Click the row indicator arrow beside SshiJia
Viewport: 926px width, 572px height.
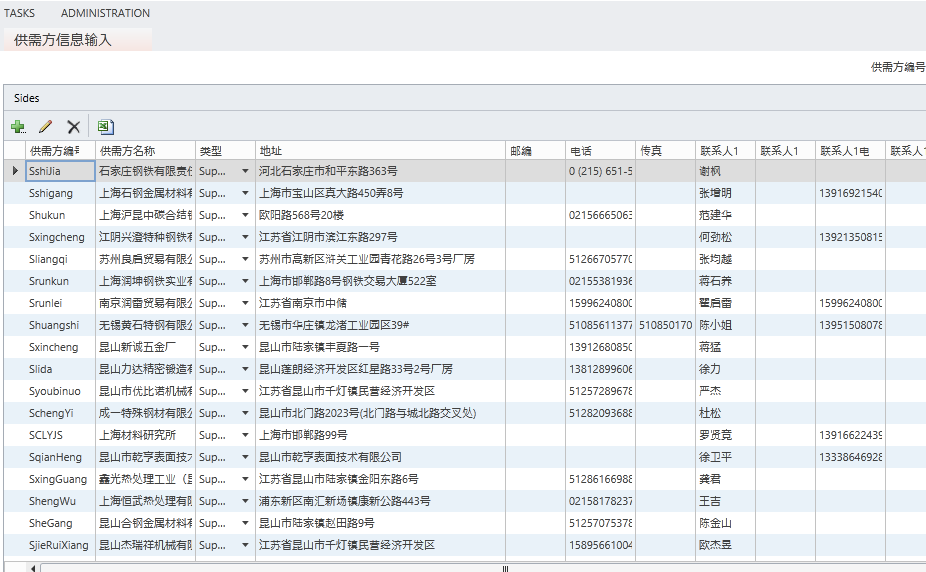[14, 171]
